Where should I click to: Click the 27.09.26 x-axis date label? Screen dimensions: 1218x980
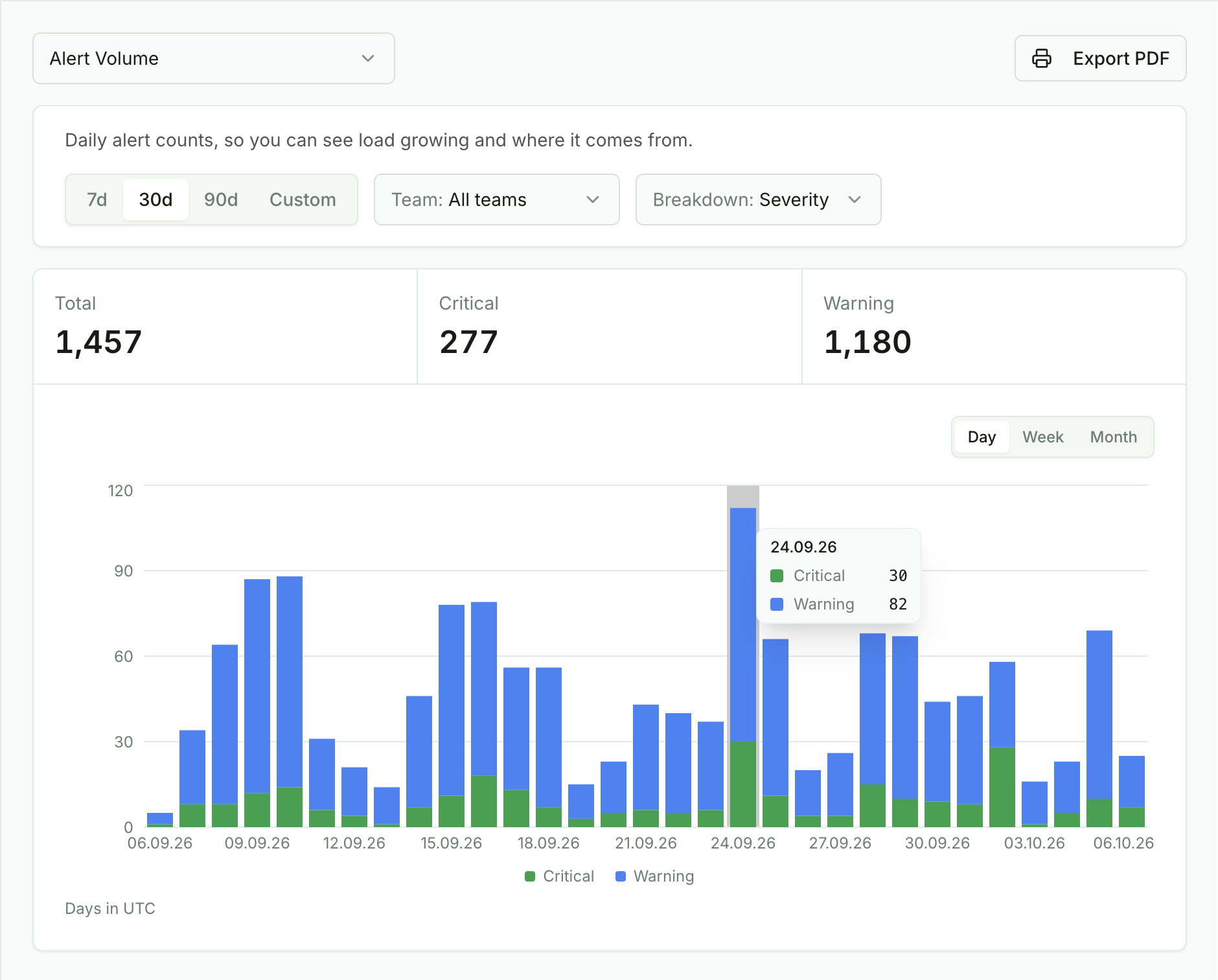point(840,843)
